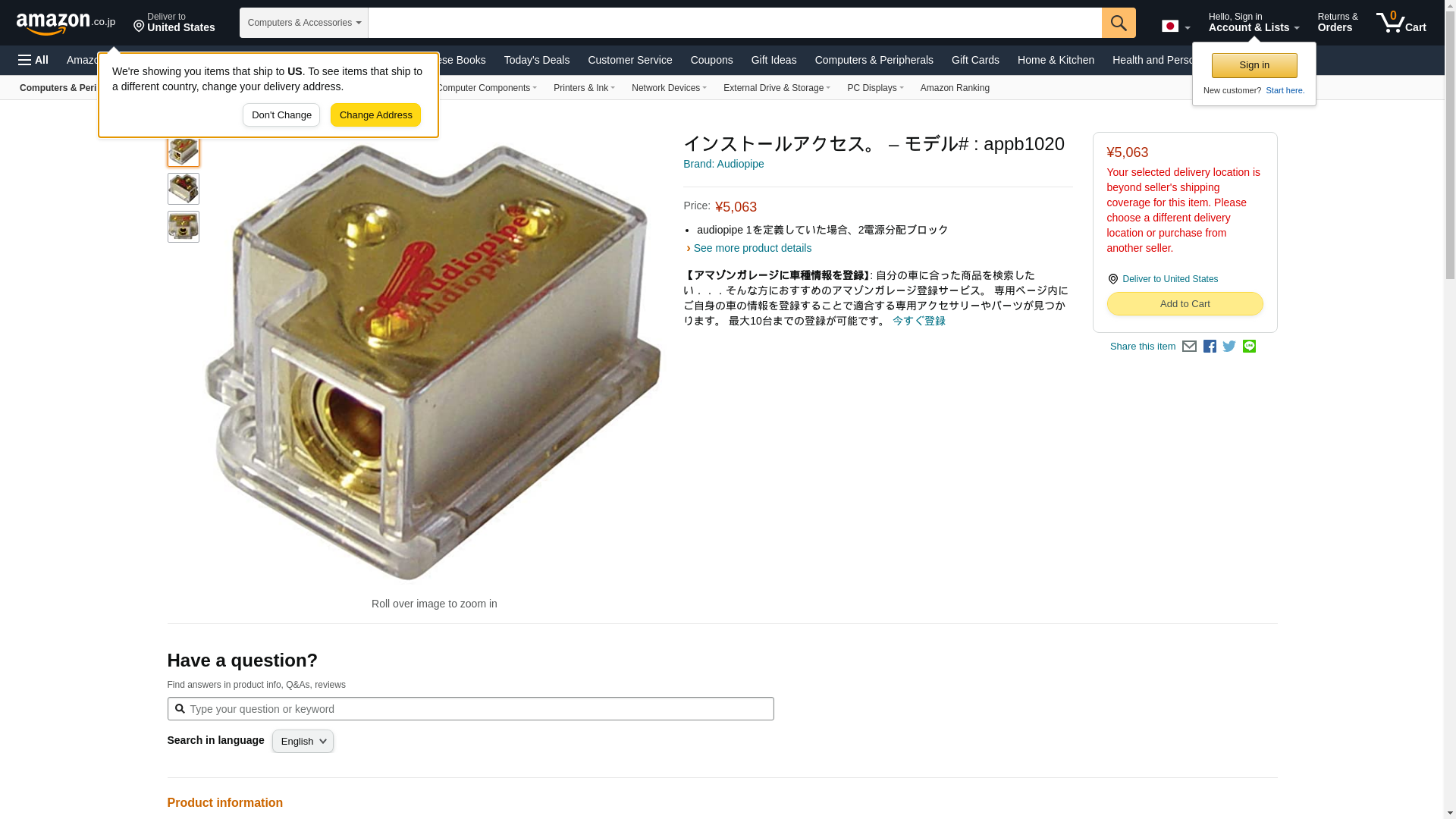Open the Japan flag language selector
The width and height of the screenshot is (1456, 819).
pos(1175,27)
